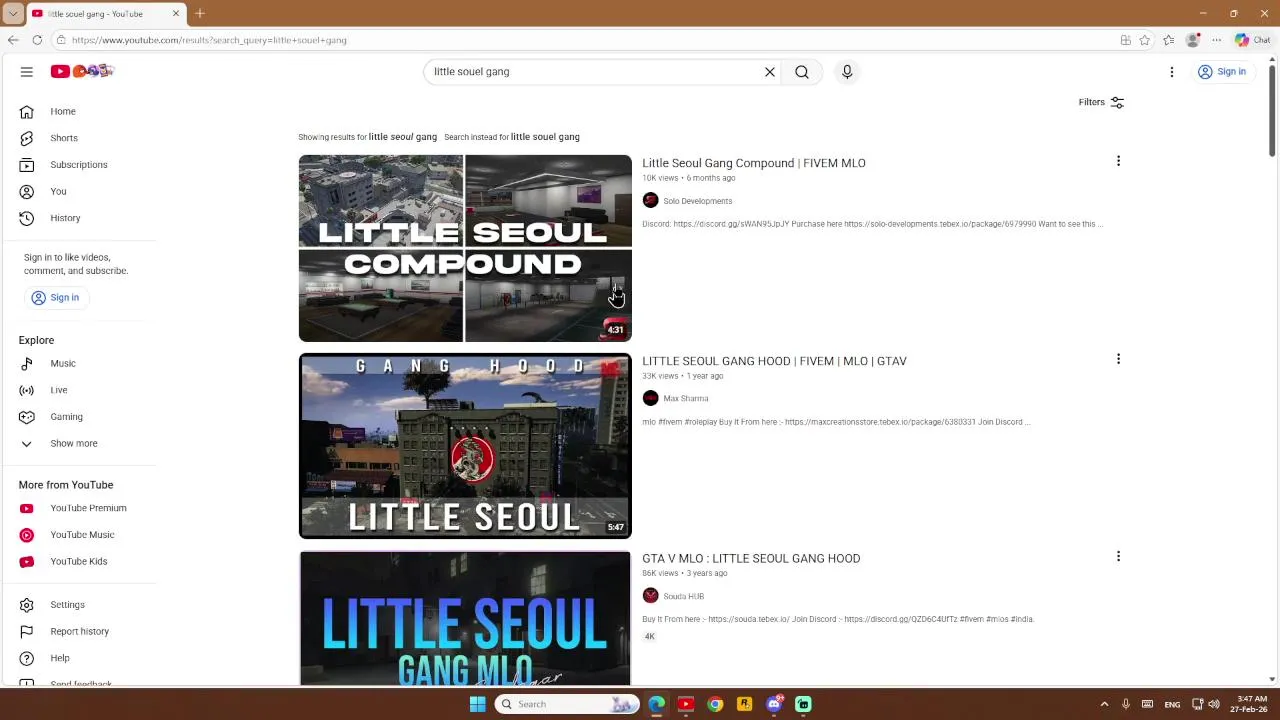1280x720 pixels.
Task: Close the little souel gang YouTube tab
Action: coord(176,13)
